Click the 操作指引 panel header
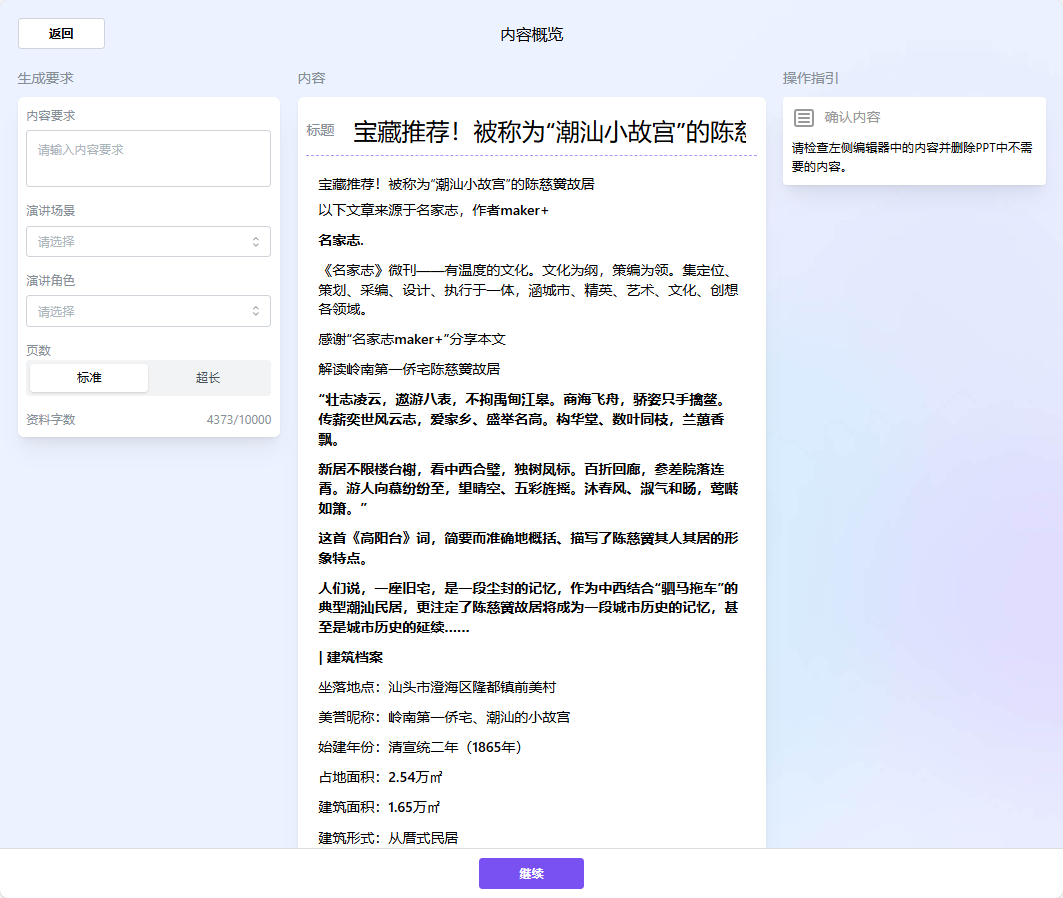The image size is (1063, 898). pyautogui.click(x=808, y=77)
